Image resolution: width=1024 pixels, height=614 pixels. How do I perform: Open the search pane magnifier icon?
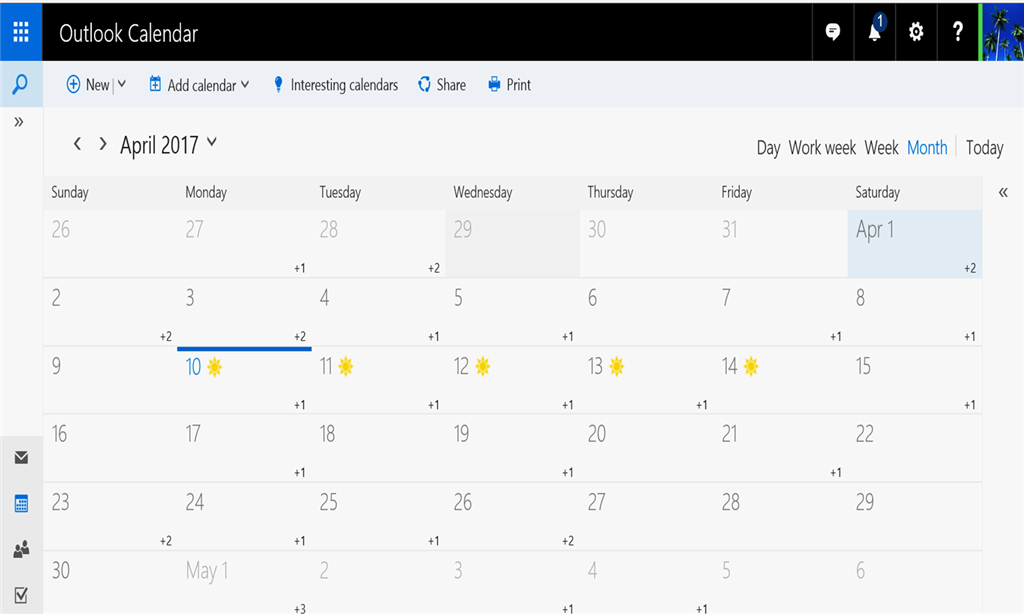point(20,84)
